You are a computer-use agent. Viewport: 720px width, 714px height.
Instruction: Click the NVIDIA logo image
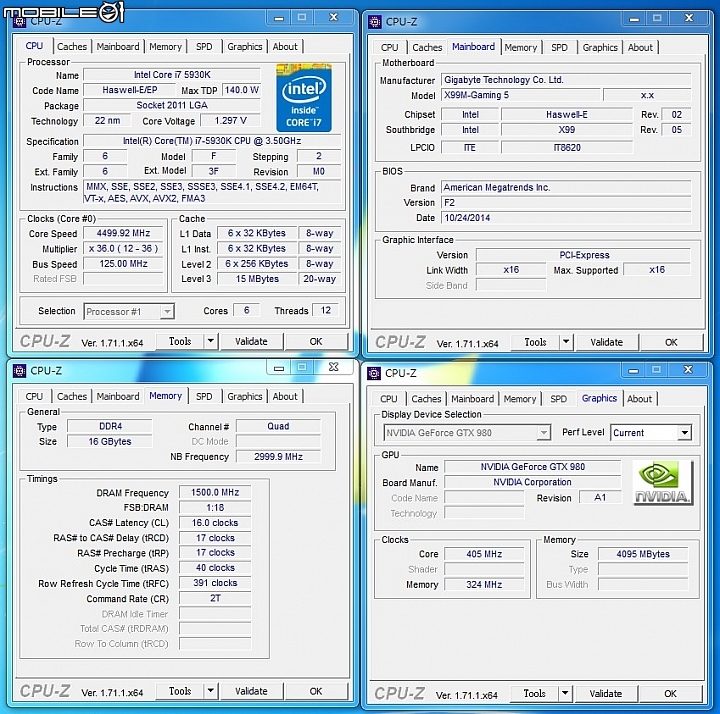(662, 483)
